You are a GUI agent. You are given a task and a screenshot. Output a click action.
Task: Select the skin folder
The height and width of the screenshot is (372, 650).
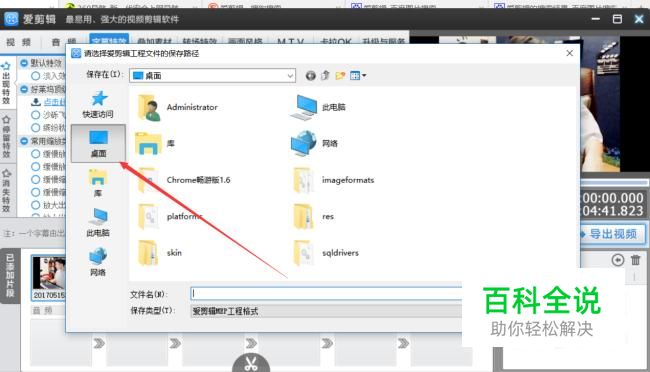(160, 253)
